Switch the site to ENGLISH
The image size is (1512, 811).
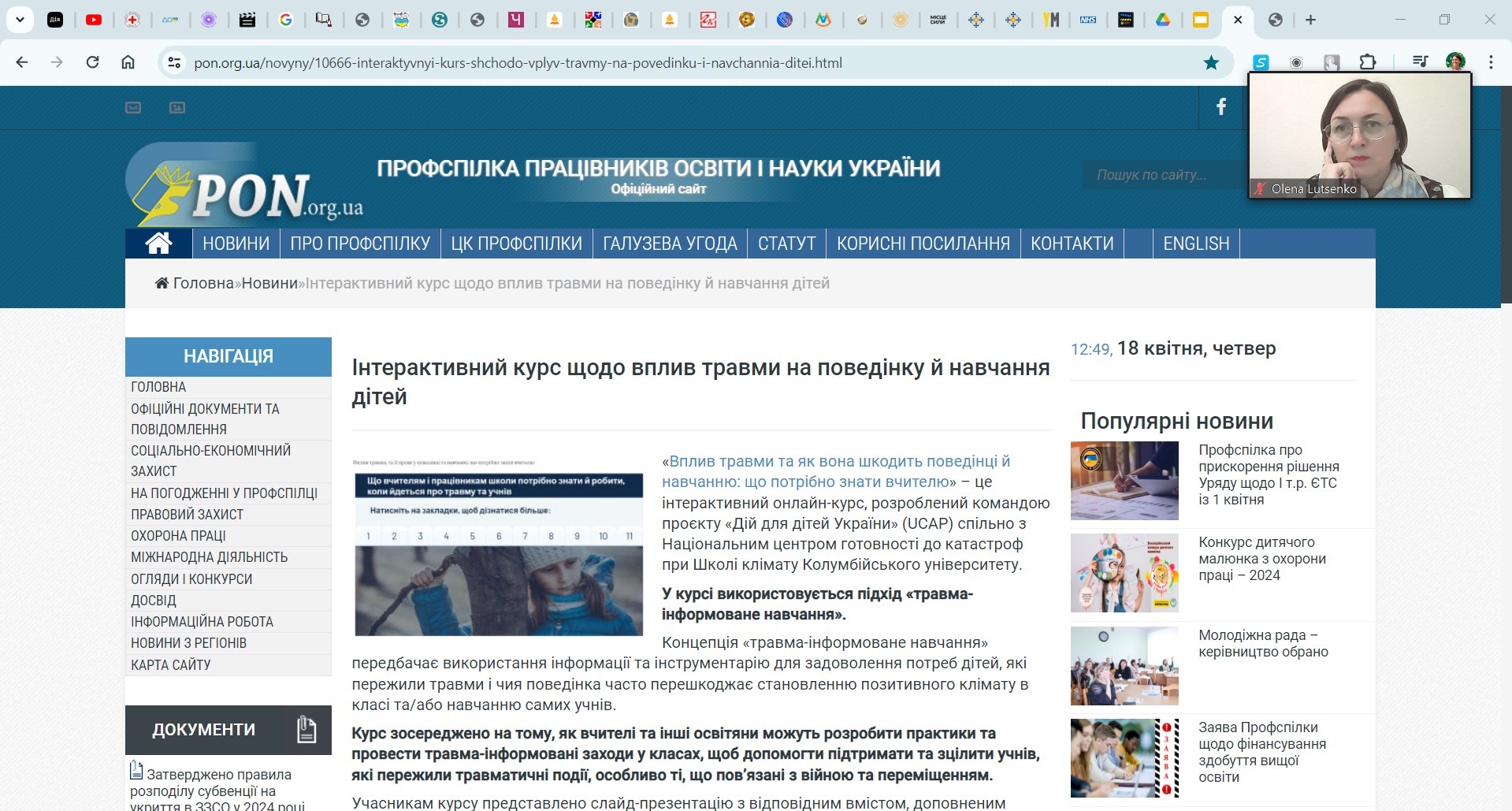click(x=1195, y=244)
